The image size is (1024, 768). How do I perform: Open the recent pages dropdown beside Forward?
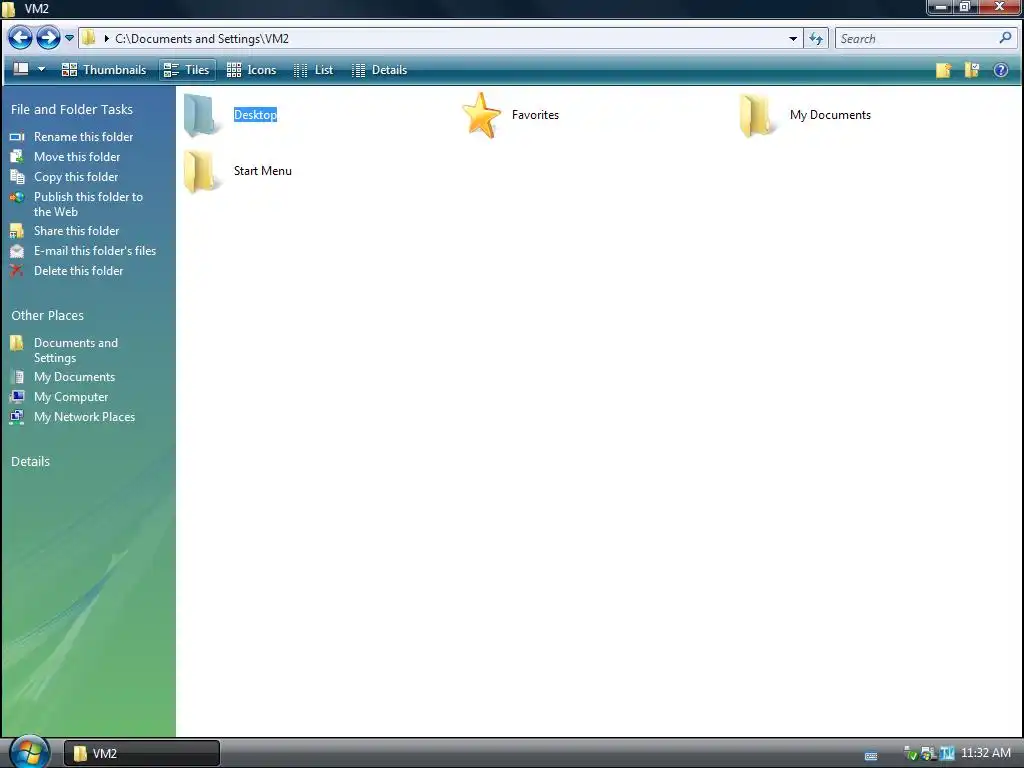click(69, 39)
